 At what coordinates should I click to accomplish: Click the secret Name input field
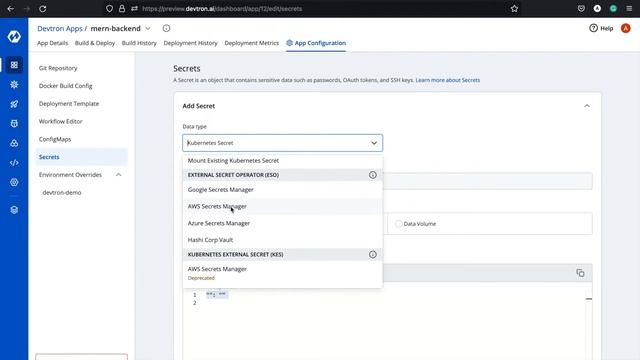[487, 181]
